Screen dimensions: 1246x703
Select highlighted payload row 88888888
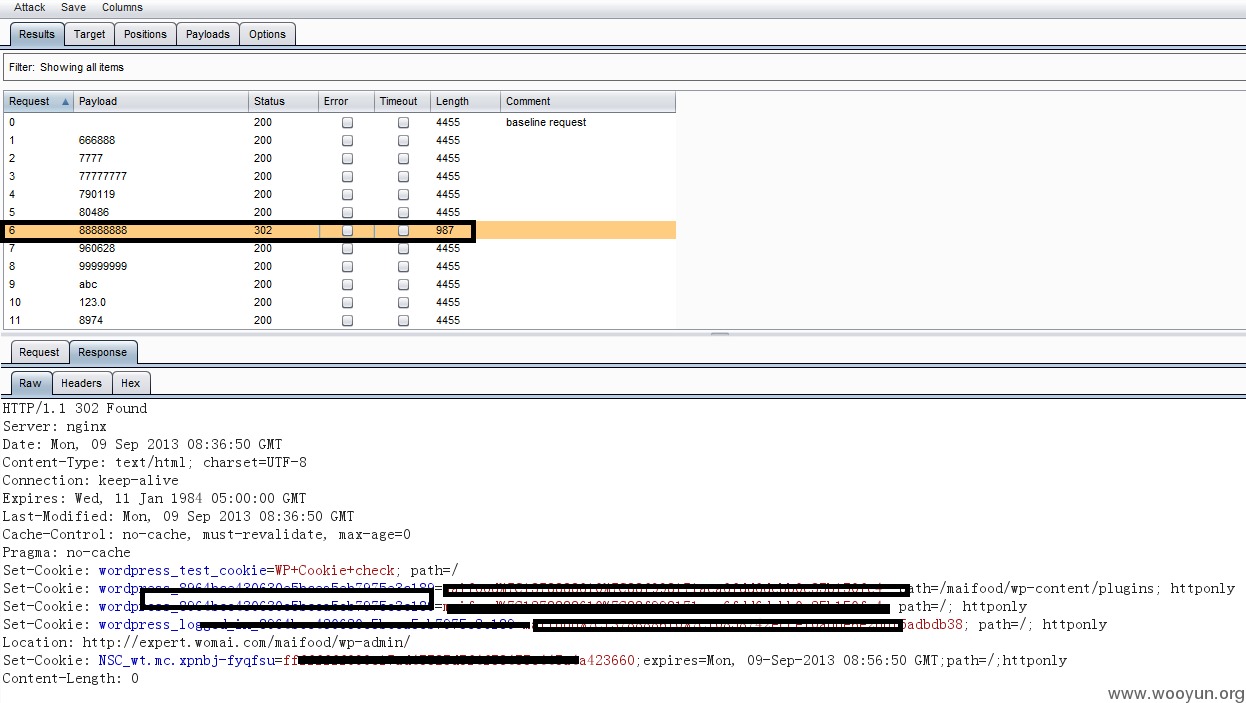pyautogui.click(x=340, y=230)
